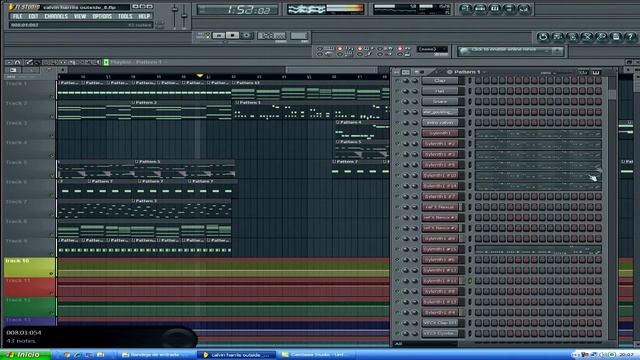The image size is (640, 360).
Task: Open the (none) selector in the recording panel
Action: click(432, 49)
